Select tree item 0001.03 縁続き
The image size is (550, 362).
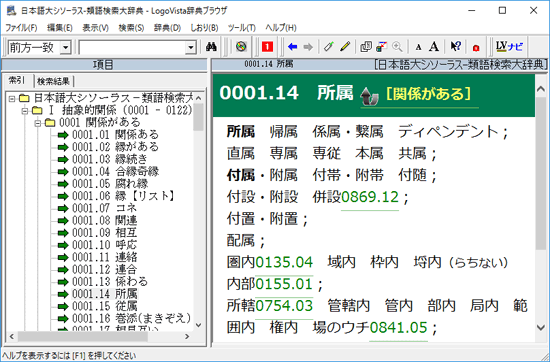click(x=109, y=159)
